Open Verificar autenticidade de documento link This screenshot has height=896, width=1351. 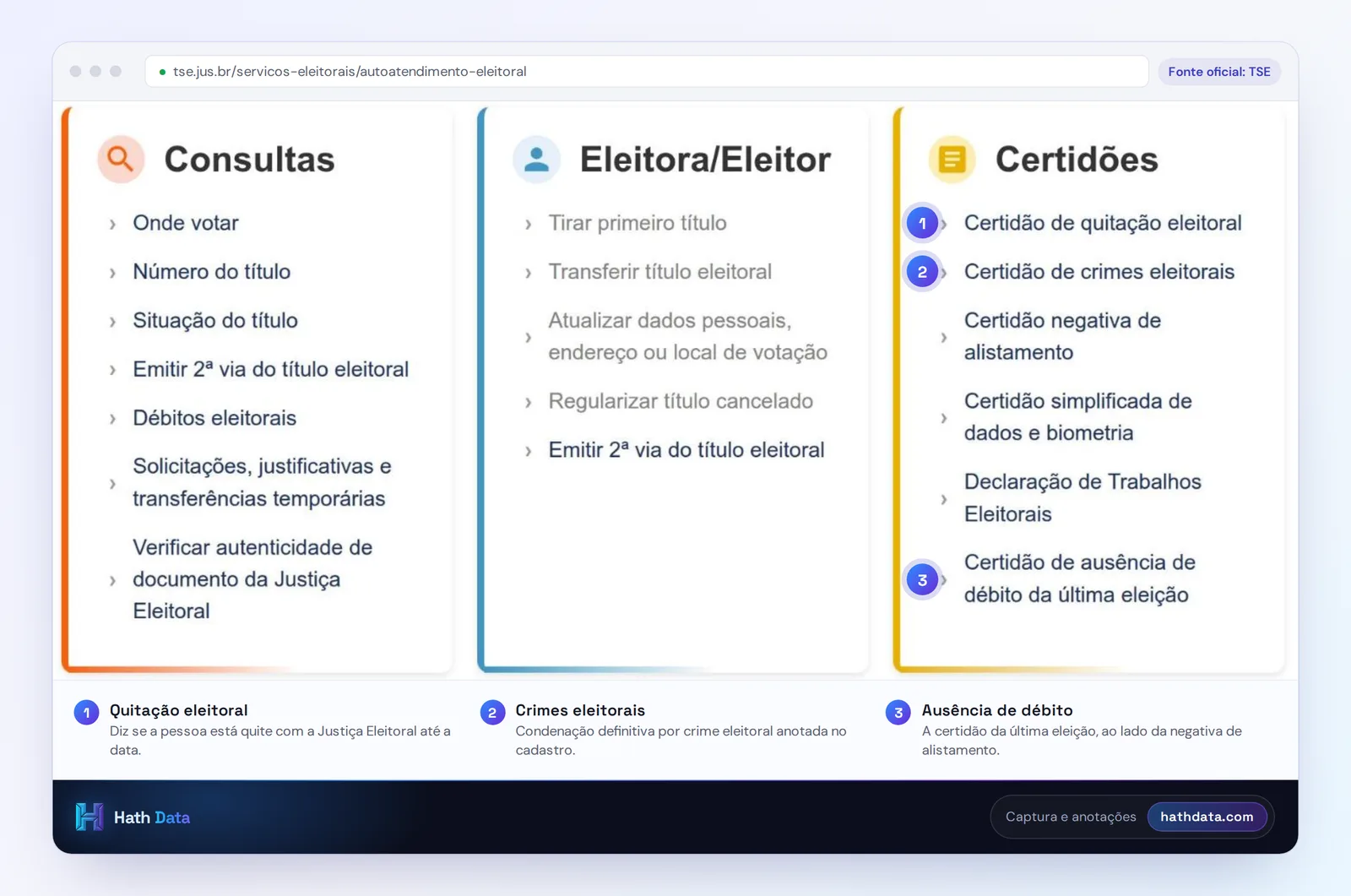click(252, 579)
